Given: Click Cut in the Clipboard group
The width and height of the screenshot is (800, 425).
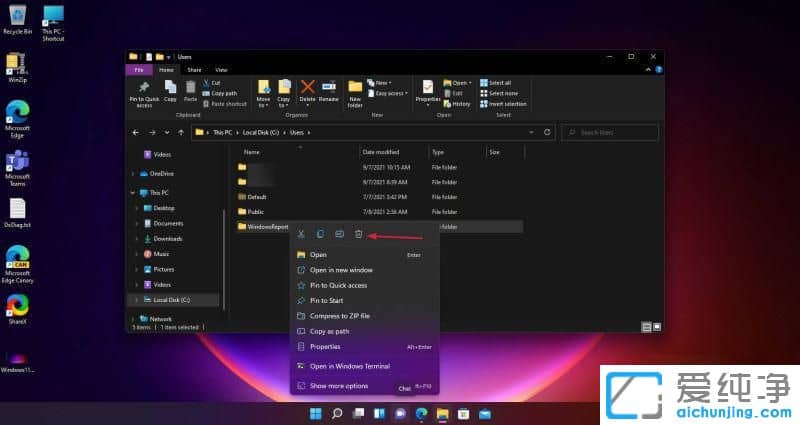Looking at the screenshot, I should [x=212, y=83].
